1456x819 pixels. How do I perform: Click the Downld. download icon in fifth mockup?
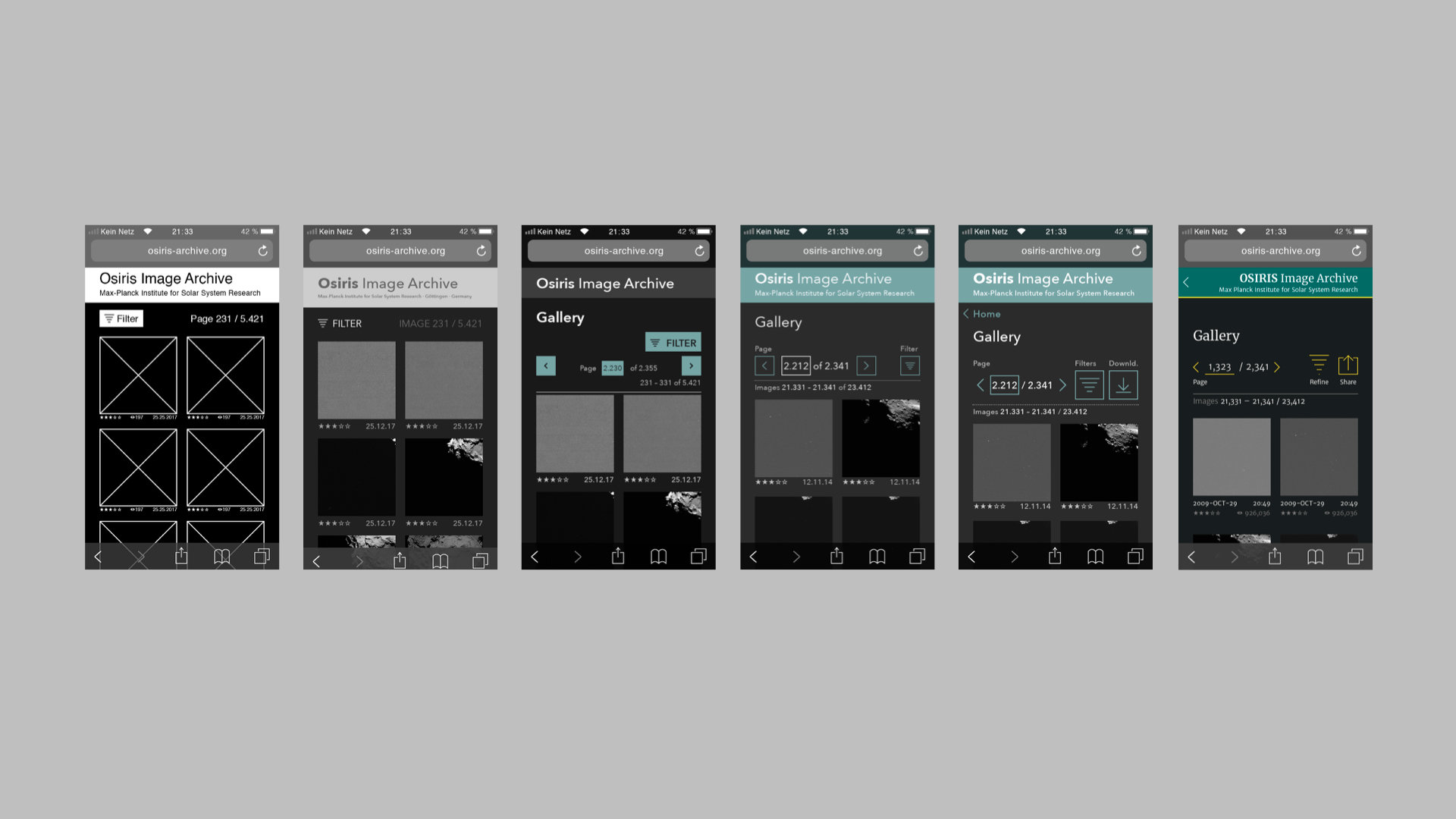click(x=1123, y=385)
